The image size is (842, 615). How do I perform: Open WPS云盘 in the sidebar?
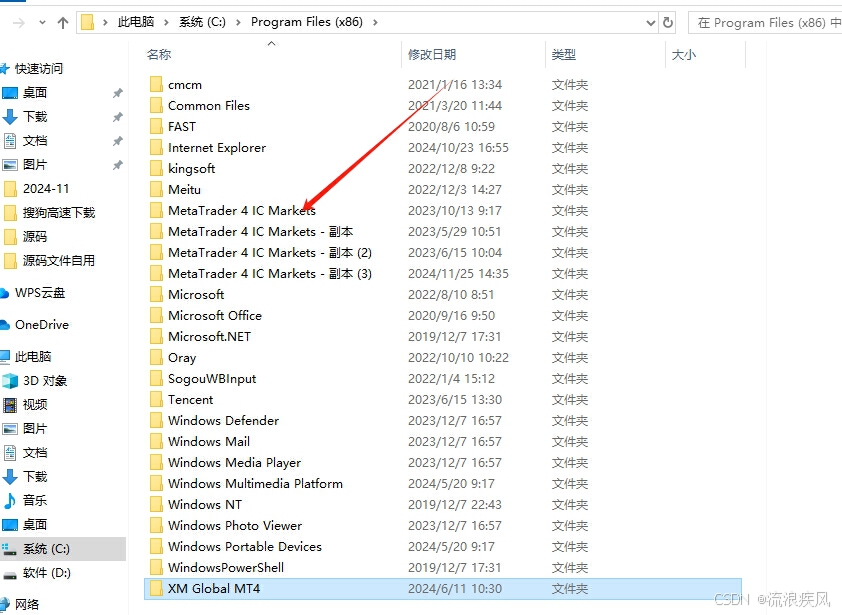click(40, 293)
